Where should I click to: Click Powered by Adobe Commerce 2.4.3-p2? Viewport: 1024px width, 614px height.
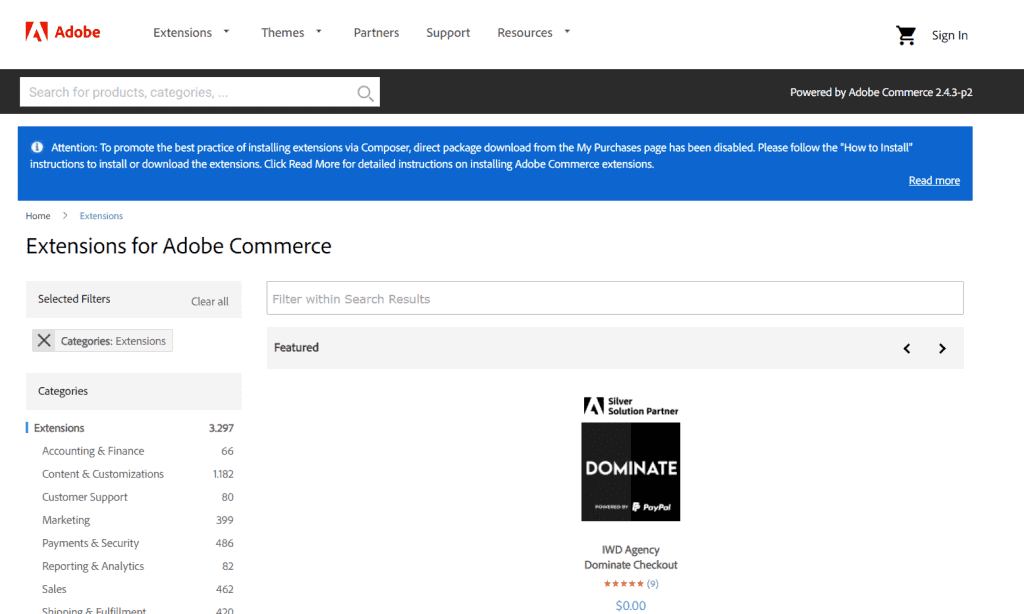[x=881, y=92]
